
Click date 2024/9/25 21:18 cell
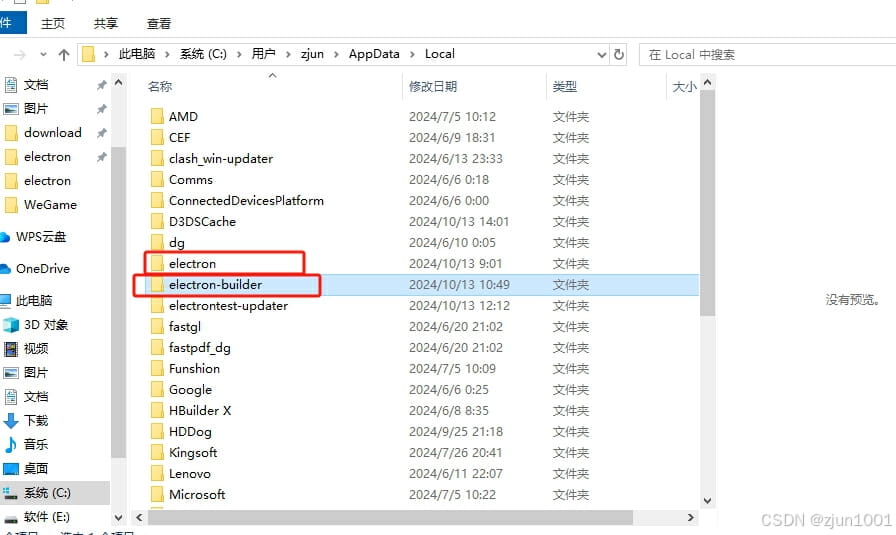pos(456,432)
